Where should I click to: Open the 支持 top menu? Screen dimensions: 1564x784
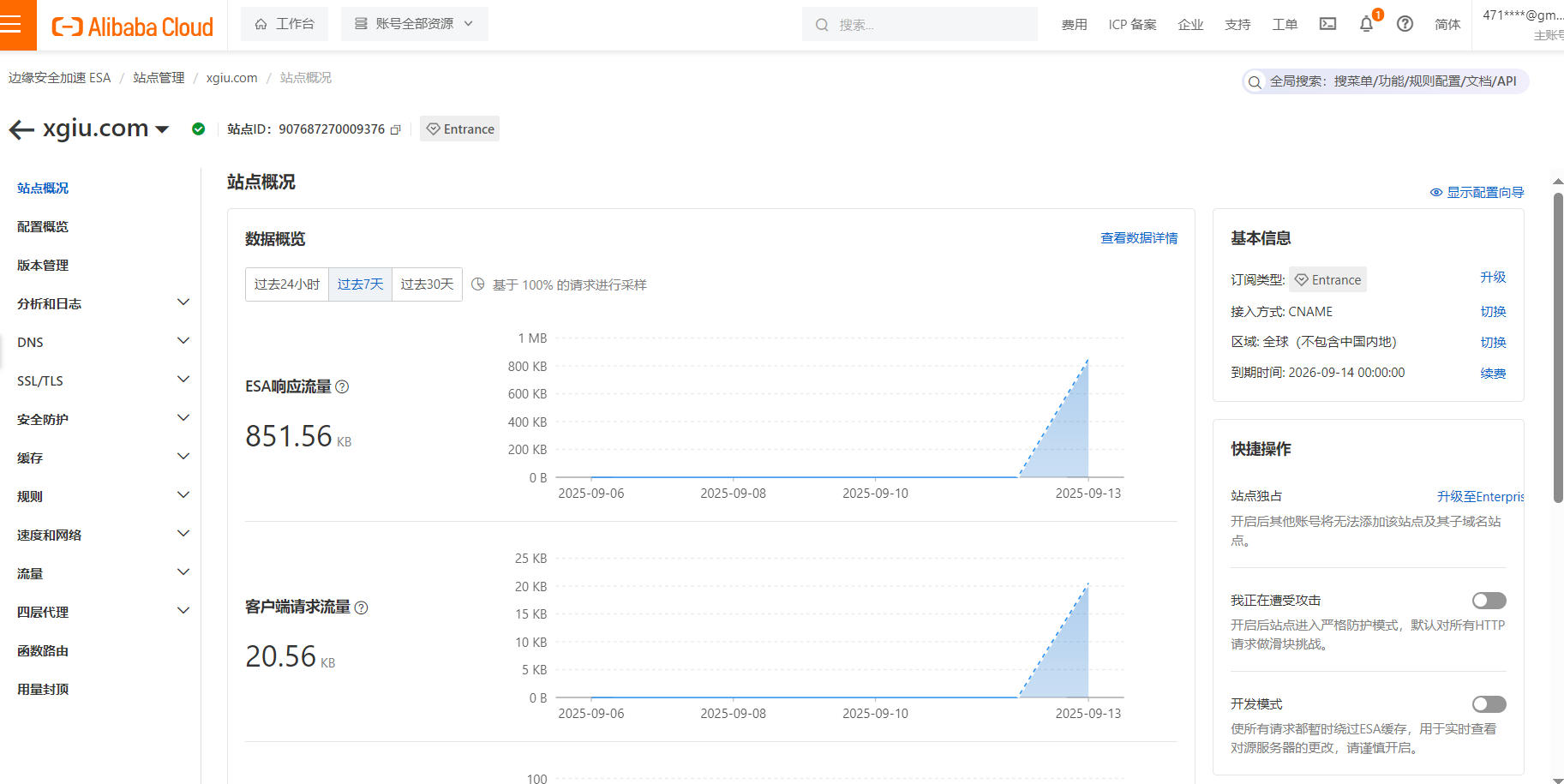click(1237, 24)
